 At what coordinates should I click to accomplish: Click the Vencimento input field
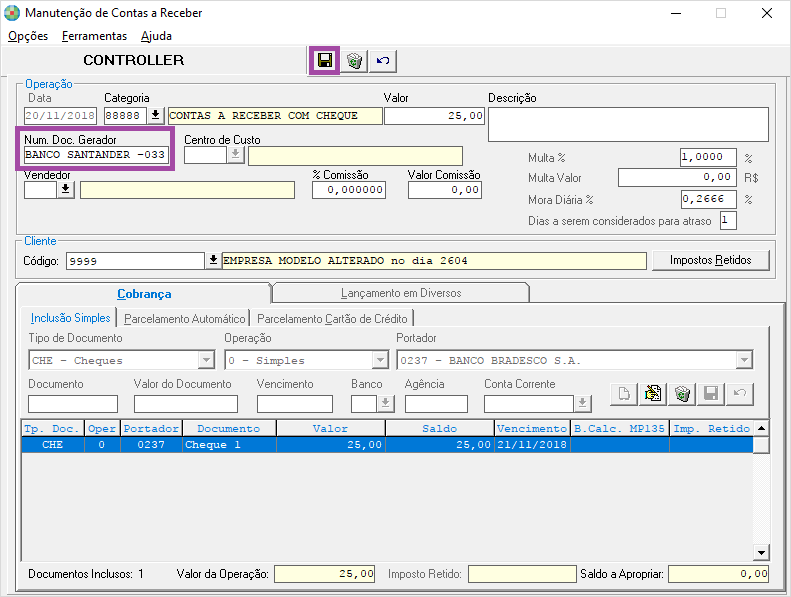tap(295, 404)
